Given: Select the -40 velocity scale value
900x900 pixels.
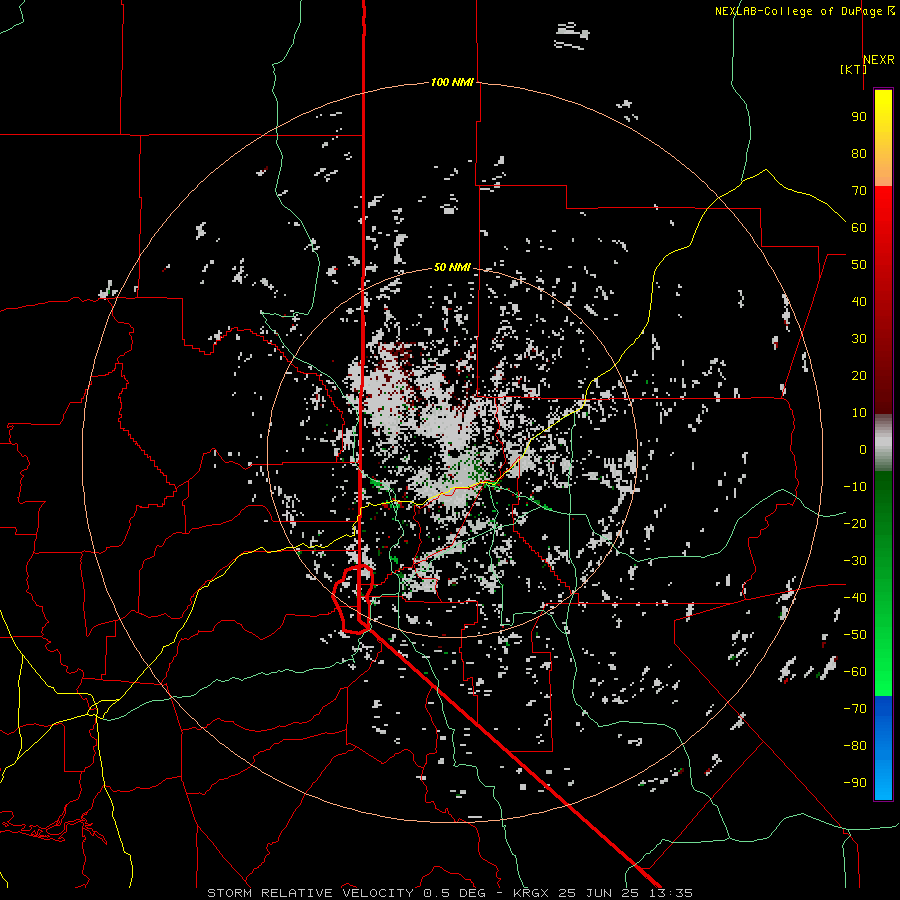Looking at the screenshot, I should (855, 598).
